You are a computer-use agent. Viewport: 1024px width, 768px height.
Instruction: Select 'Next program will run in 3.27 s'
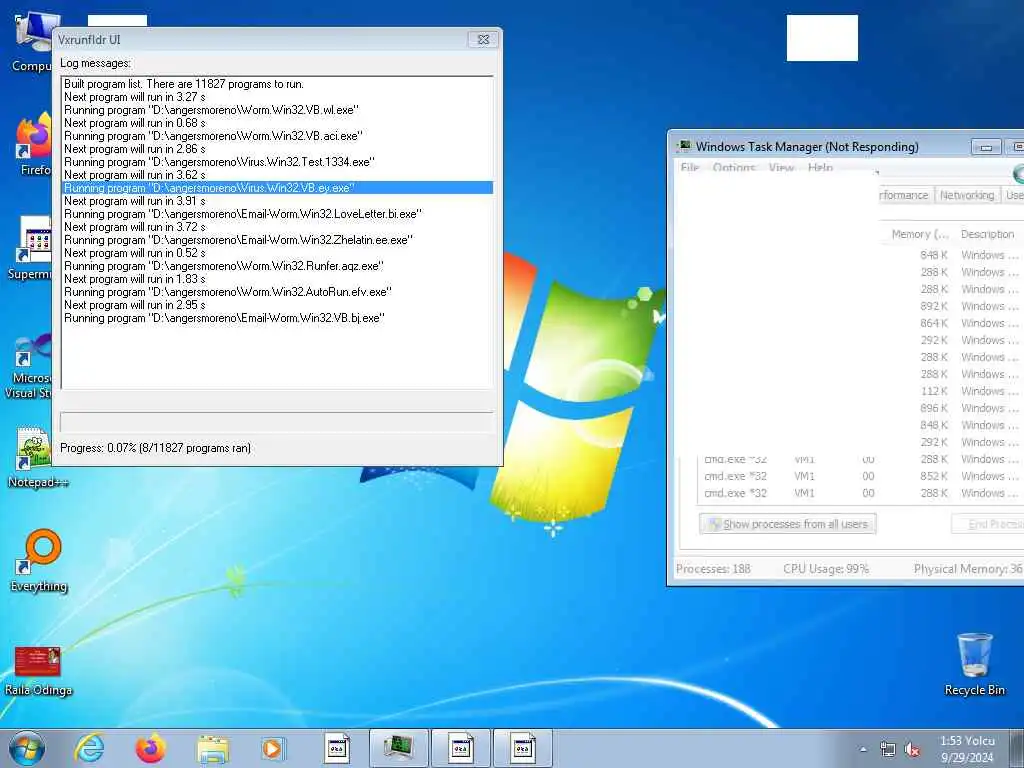click(277, 97)
